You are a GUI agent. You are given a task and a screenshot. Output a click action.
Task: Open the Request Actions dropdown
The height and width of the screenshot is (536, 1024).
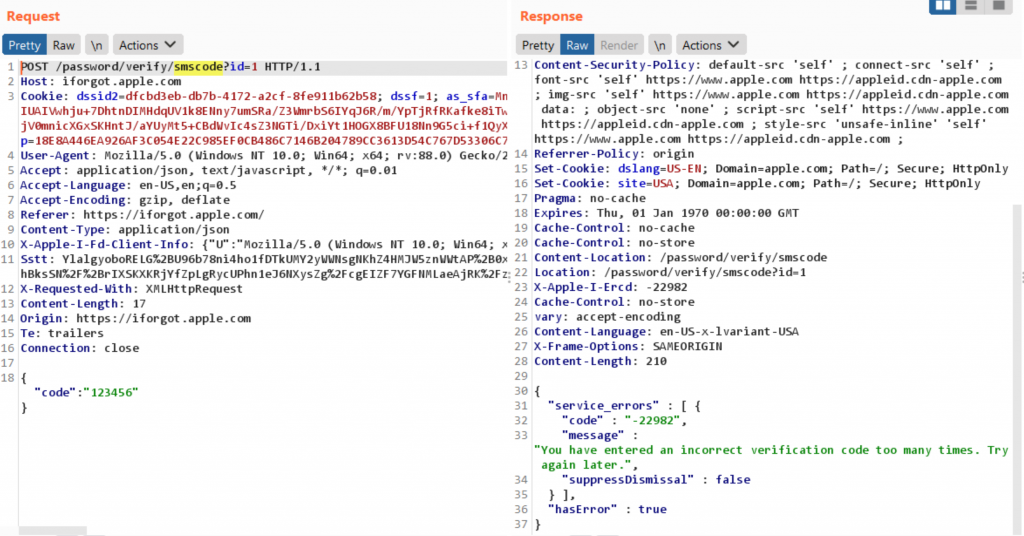[148, 45]
